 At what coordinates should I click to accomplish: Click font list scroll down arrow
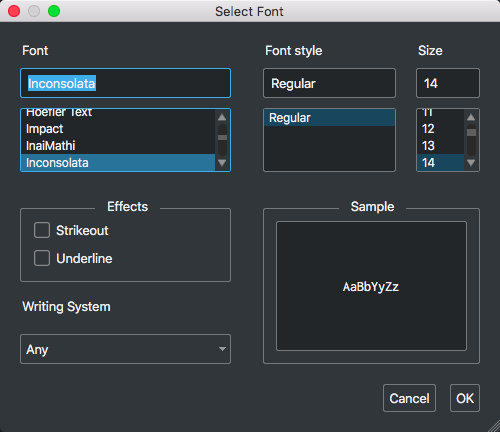[222, 163]
